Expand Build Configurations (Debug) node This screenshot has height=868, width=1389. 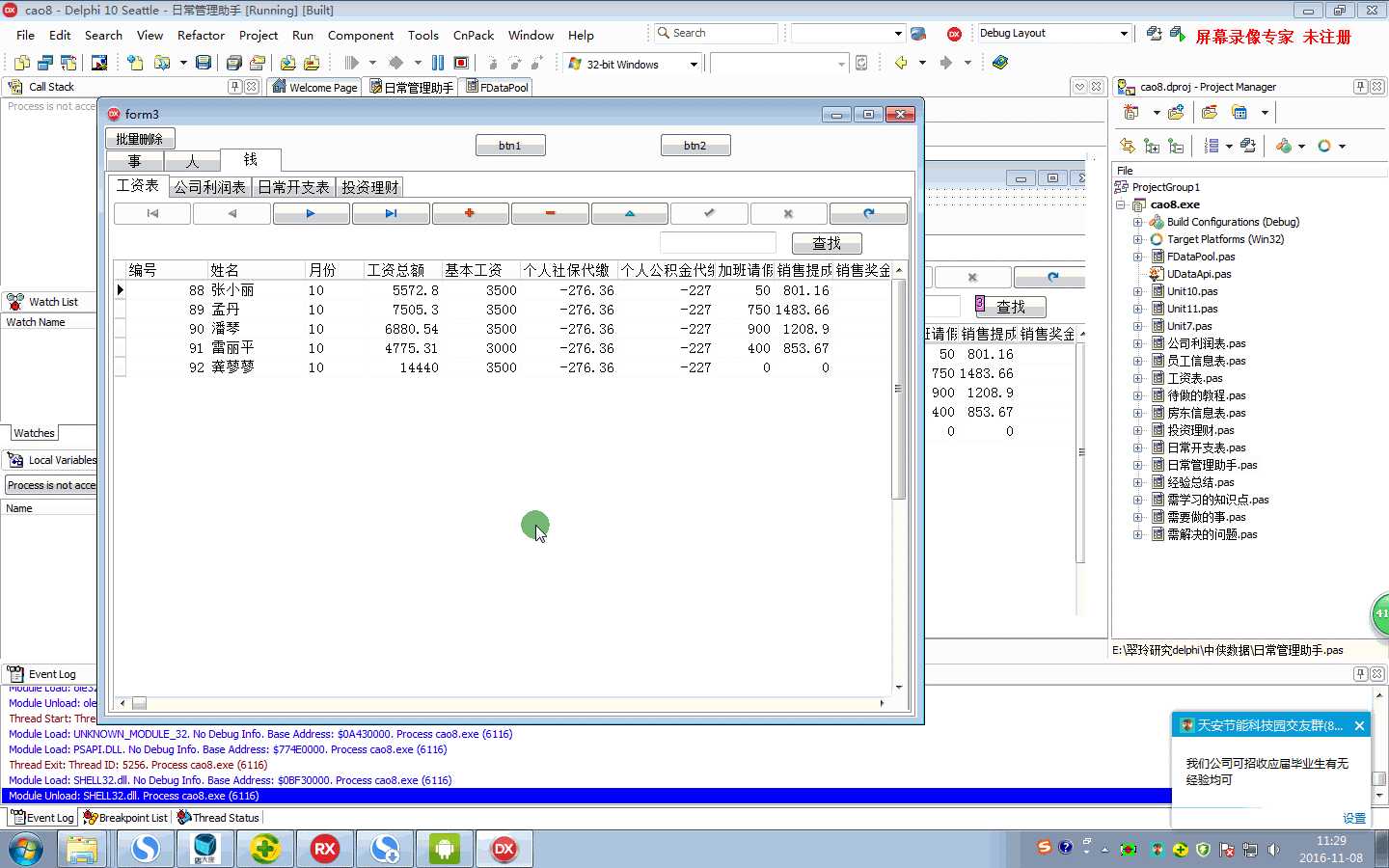pos(1138,222)
